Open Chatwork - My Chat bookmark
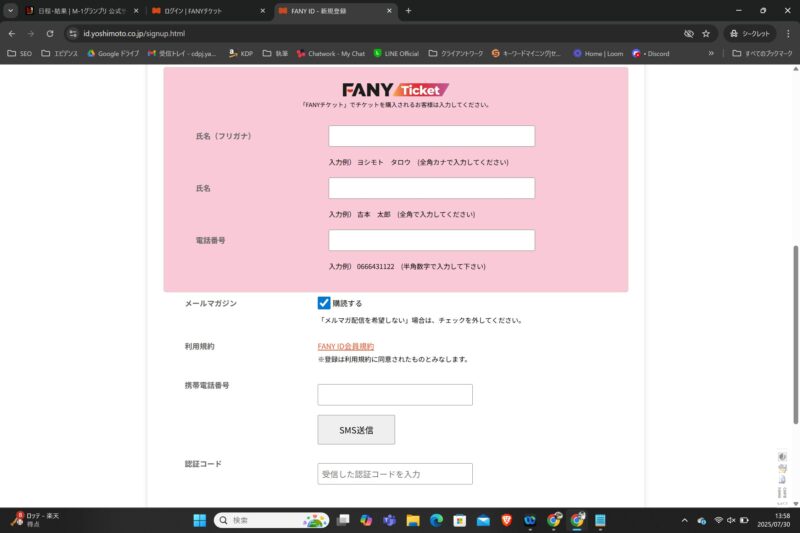 pos(331,54)
